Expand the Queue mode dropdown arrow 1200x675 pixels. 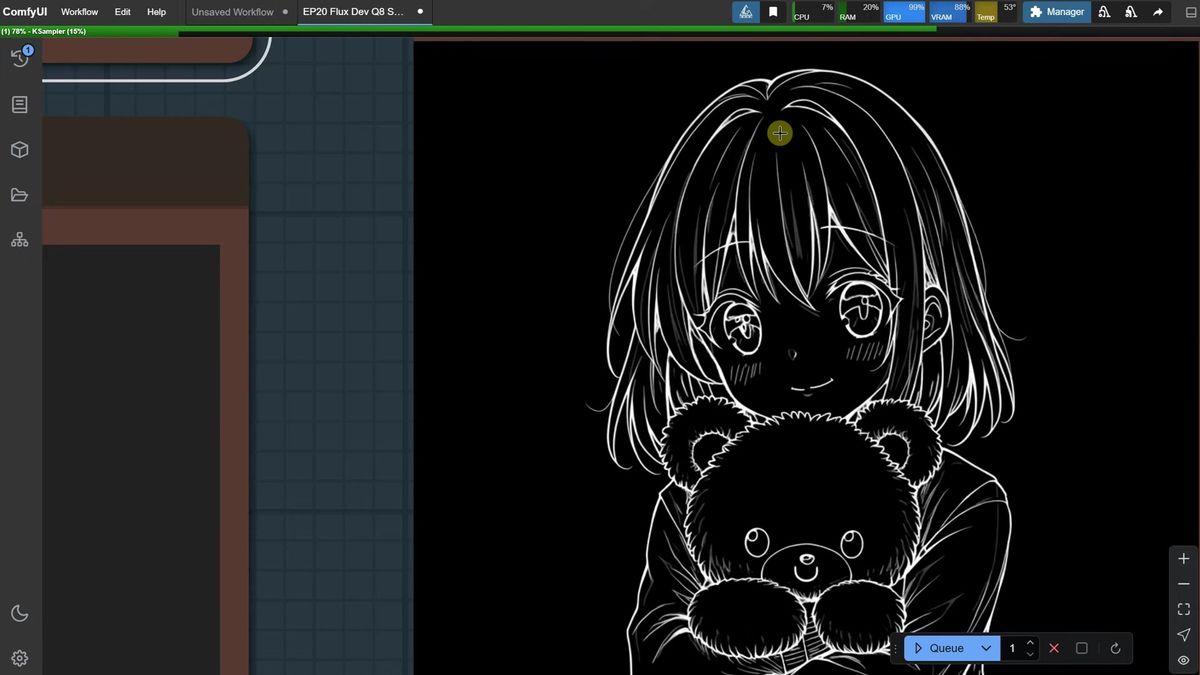pyautogui.click(x=986, y=648)
